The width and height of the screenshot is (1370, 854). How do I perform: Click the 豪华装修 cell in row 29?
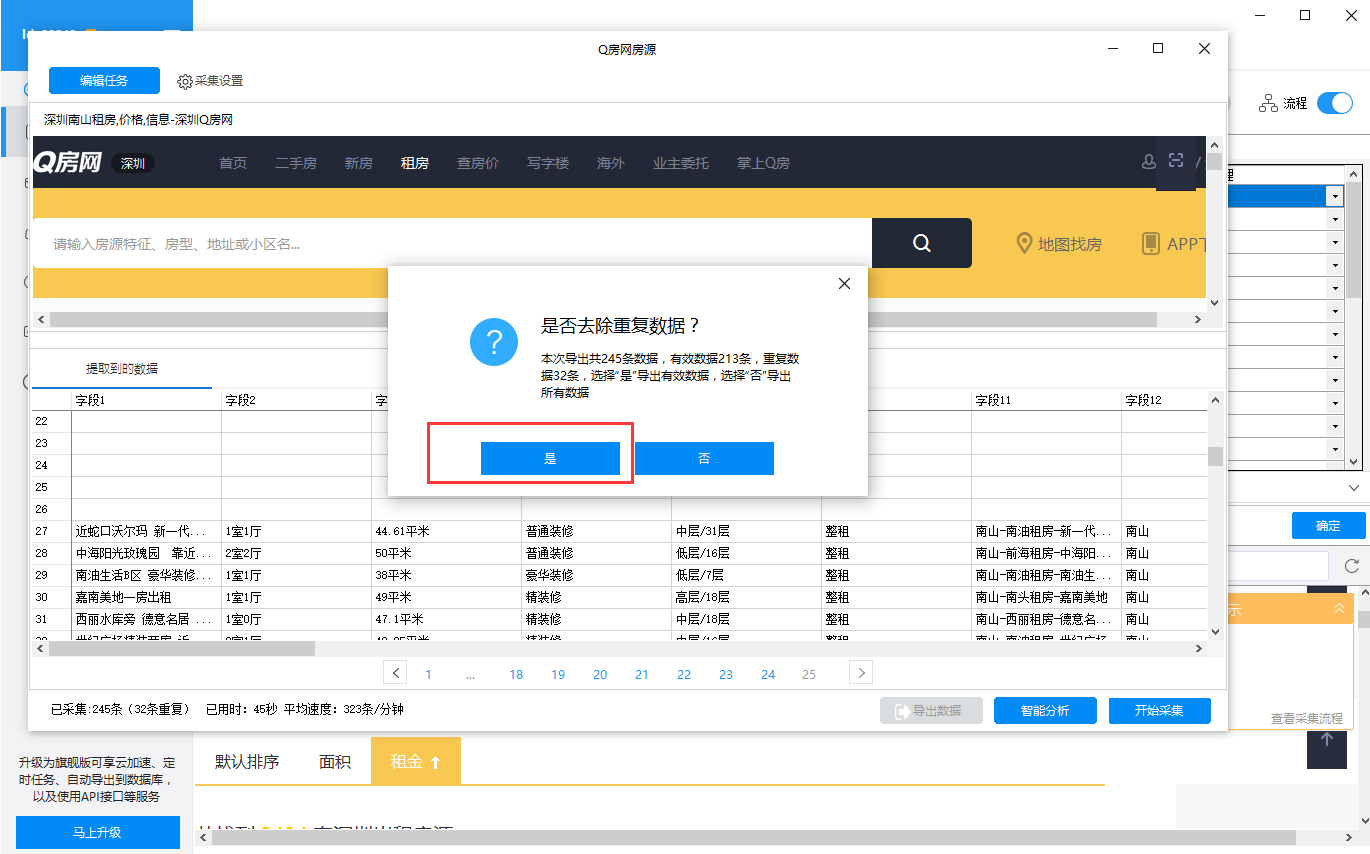pos(596,575)
